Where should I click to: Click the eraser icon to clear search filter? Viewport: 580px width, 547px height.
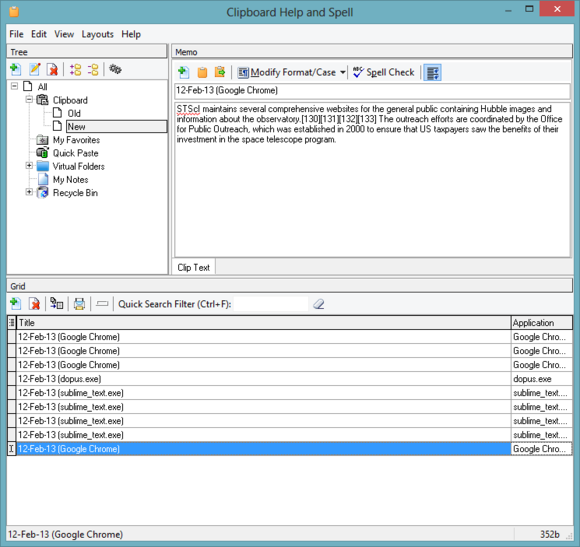click(x=318, y=304)
